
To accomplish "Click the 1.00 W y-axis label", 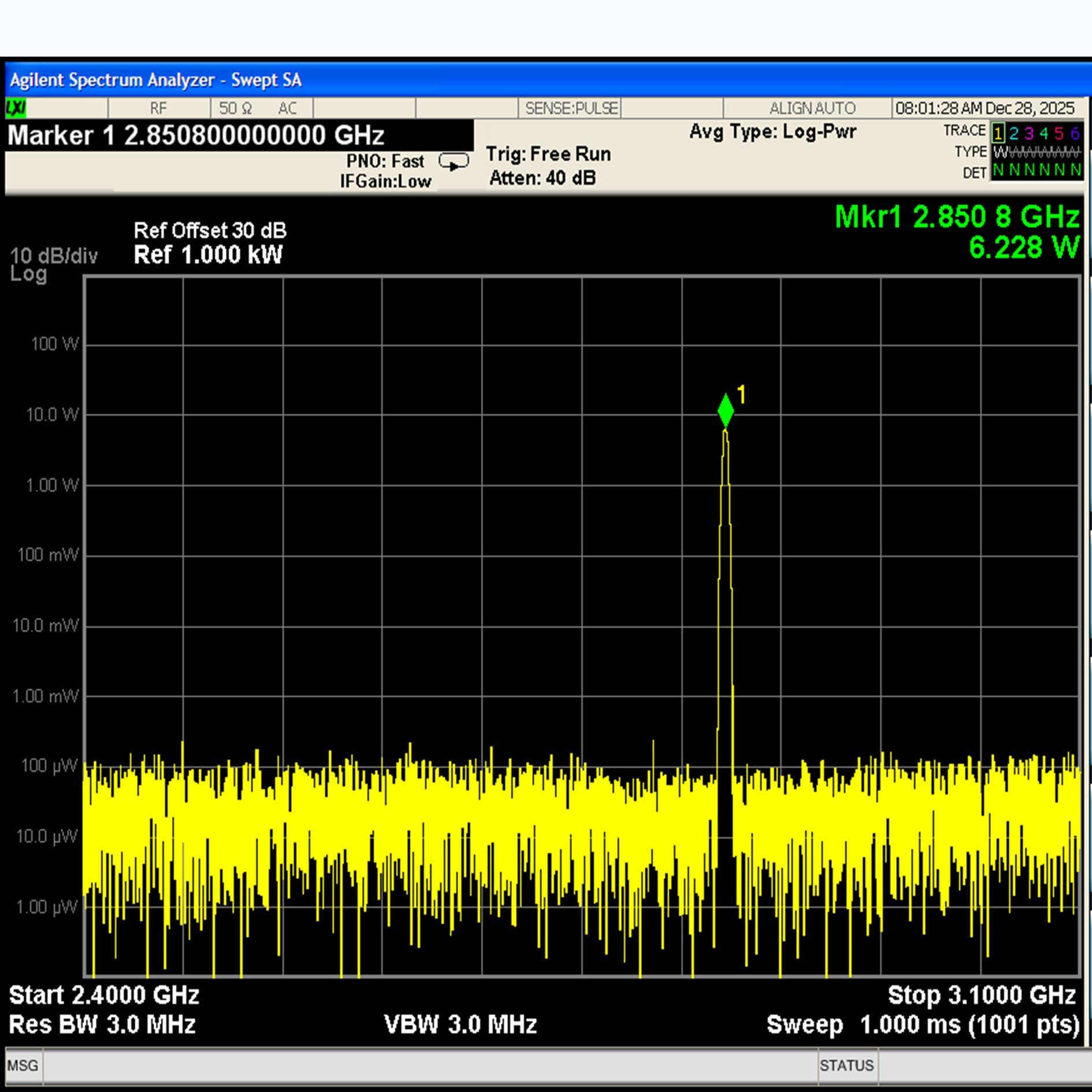I will [x=52, y=485].
